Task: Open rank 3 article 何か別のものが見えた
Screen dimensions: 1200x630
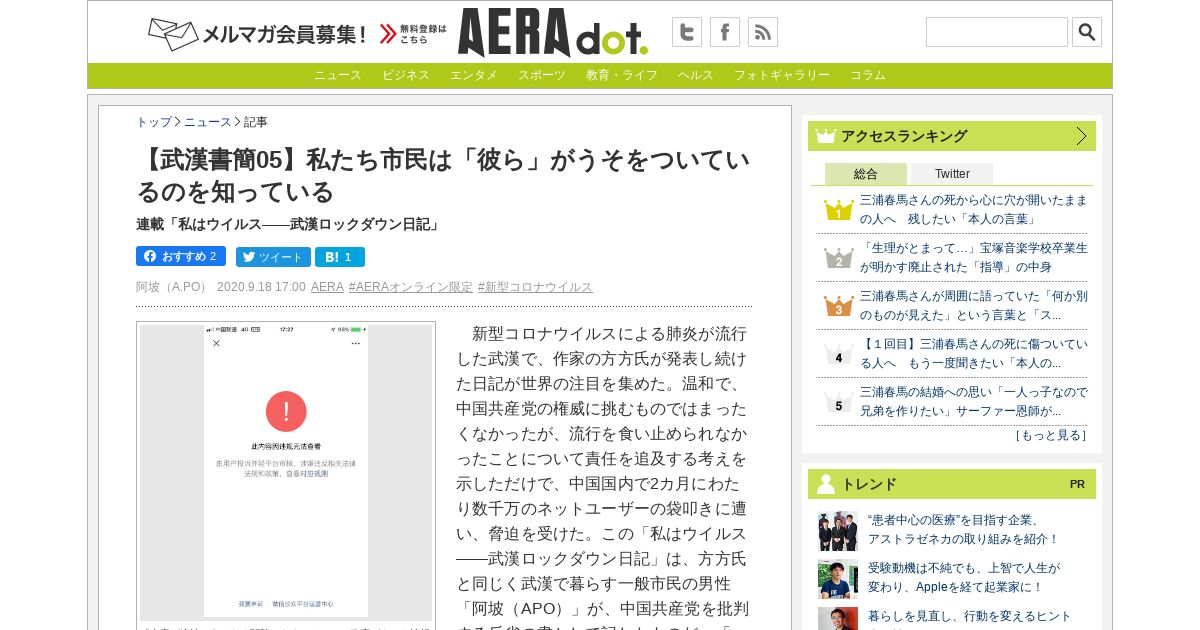Action: (973, 305)
